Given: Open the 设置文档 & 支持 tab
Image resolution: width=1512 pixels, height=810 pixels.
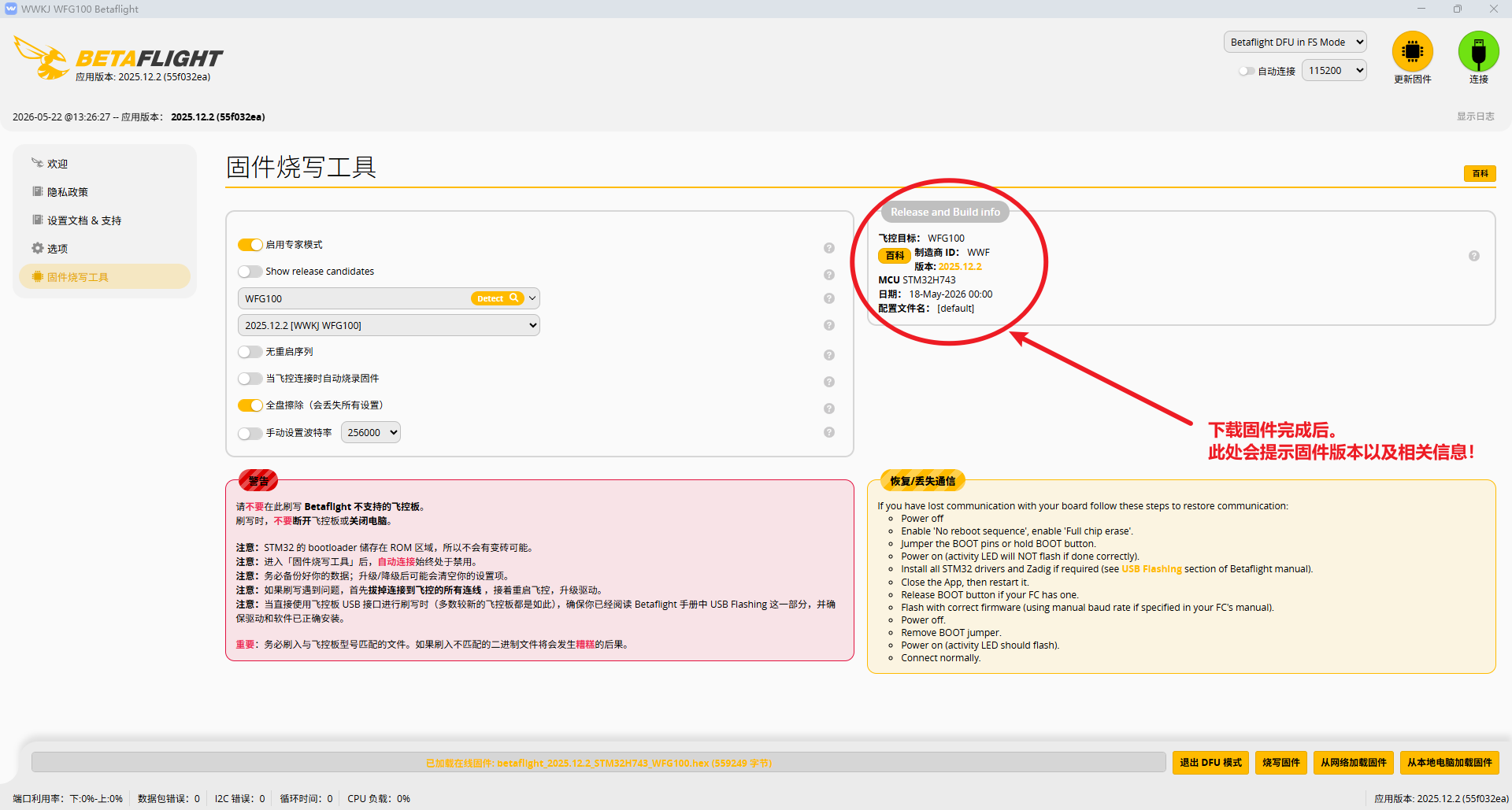Looking at the screenshot, I should coord(105,220).
